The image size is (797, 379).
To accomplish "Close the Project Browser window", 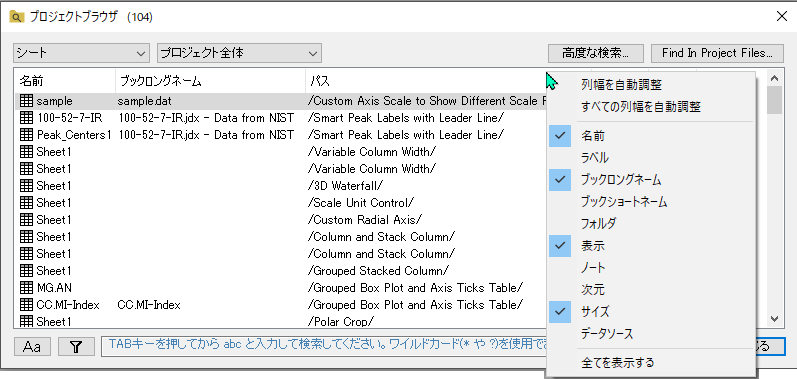I will point(782,16).
